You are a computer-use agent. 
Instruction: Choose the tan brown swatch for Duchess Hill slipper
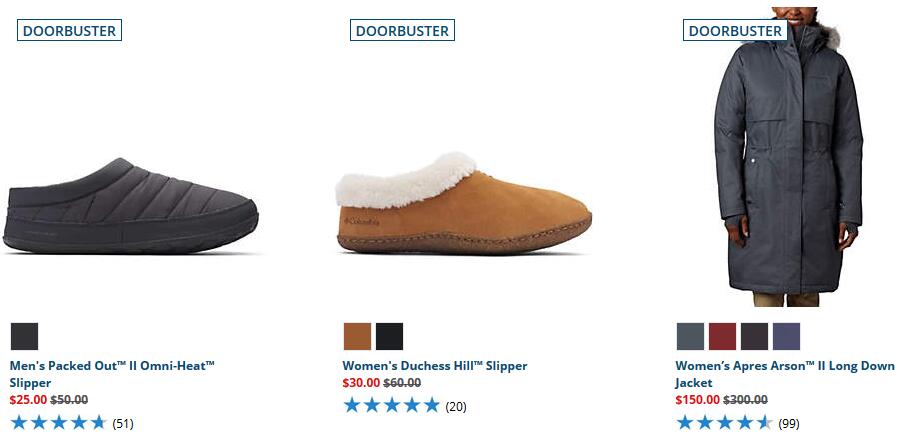(357, 337)
